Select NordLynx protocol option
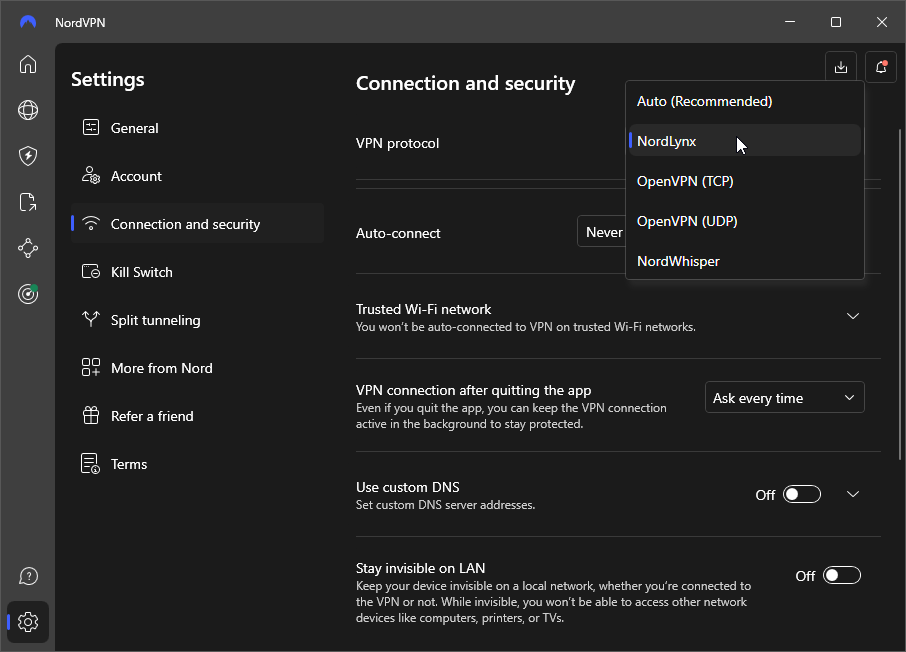This screenshot has height=652, width=906. 745,140
